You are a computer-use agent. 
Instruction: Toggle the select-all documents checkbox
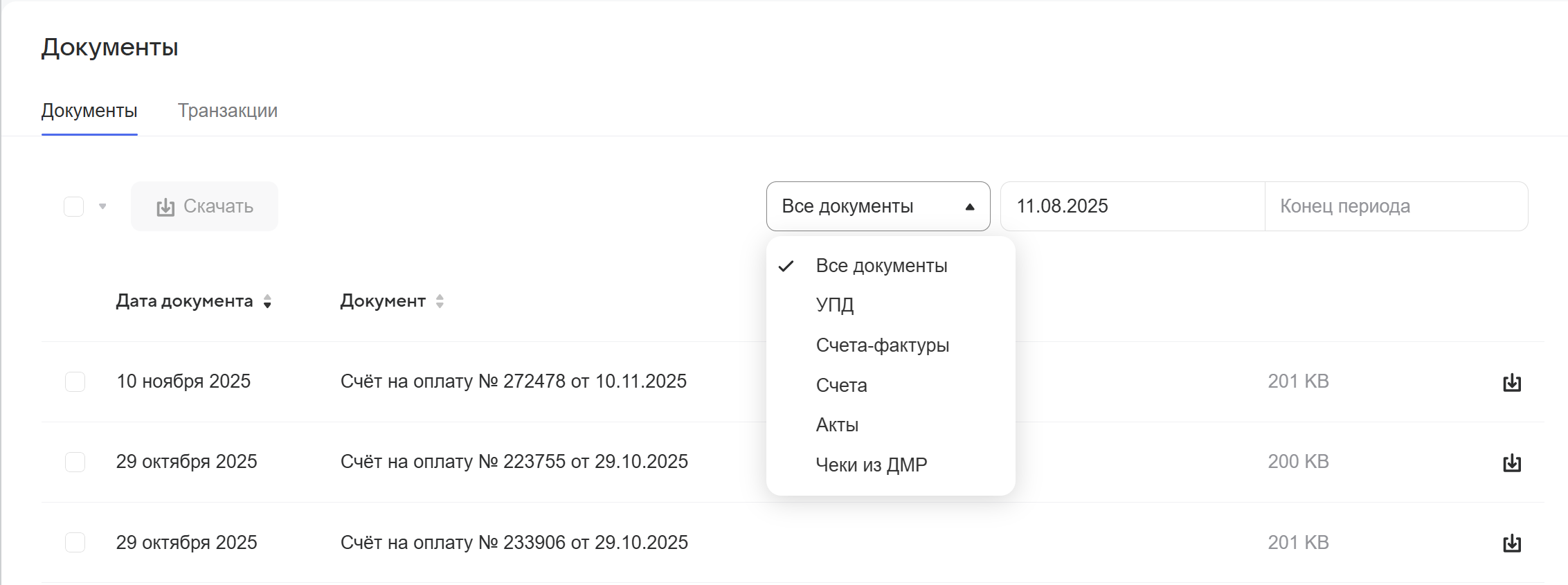[74, 206]
